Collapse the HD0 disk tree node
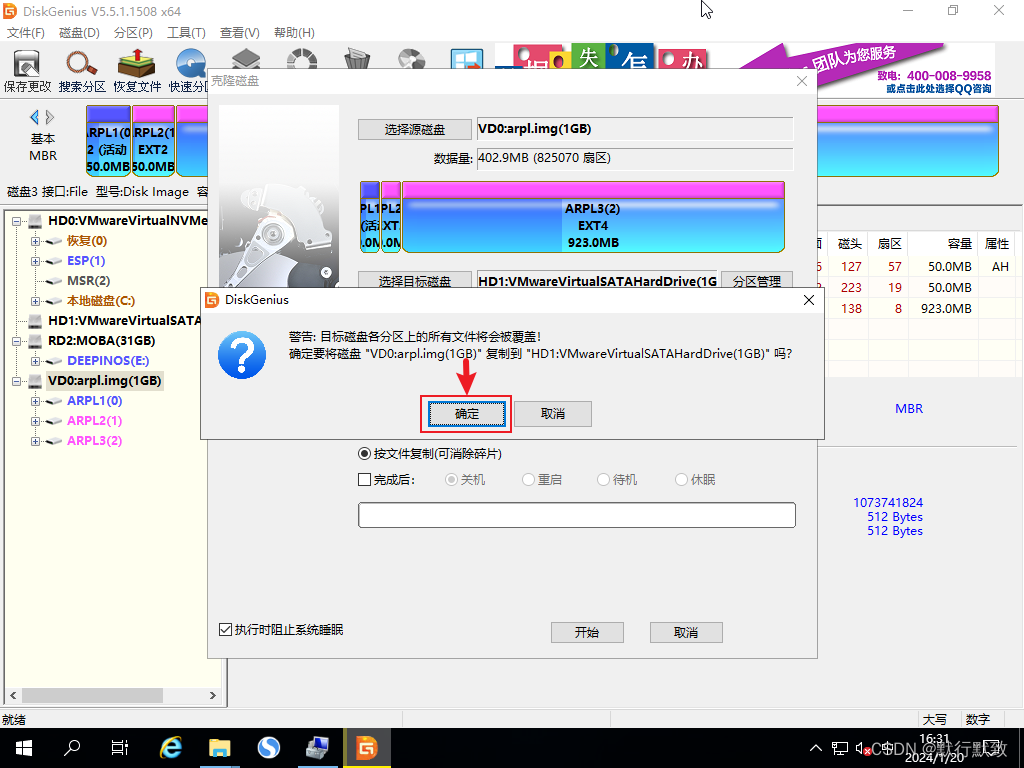Viewport: 1024px width, 768px height. pyautogui.click(x=16, y=221)
